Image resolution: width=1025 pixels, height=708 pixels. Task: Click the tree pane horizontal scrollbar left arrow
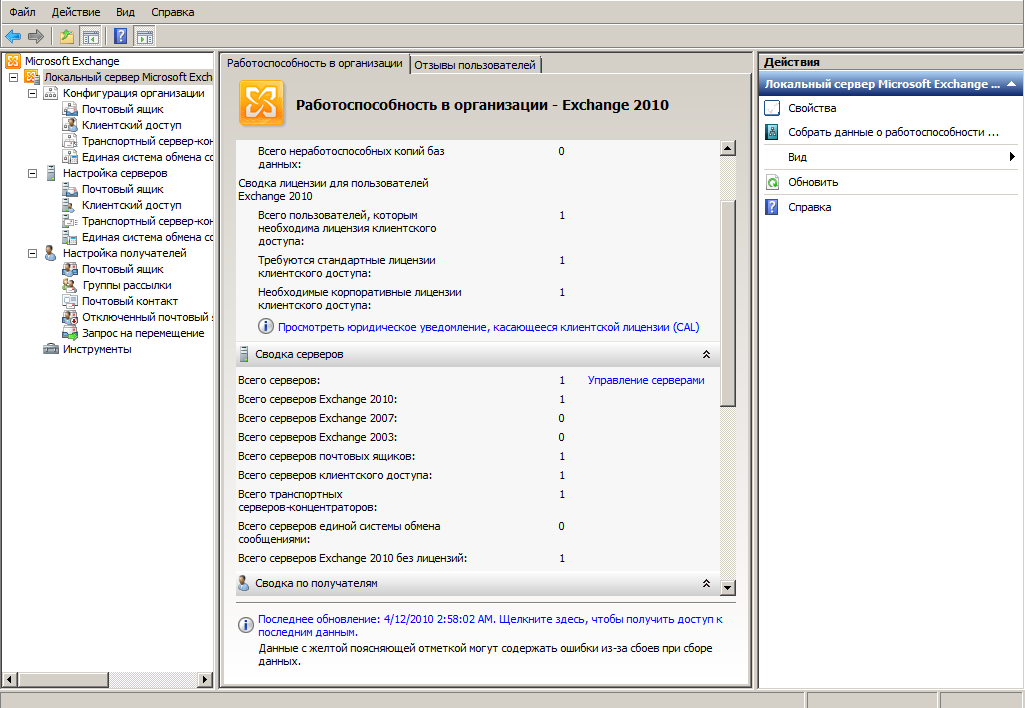10,679
